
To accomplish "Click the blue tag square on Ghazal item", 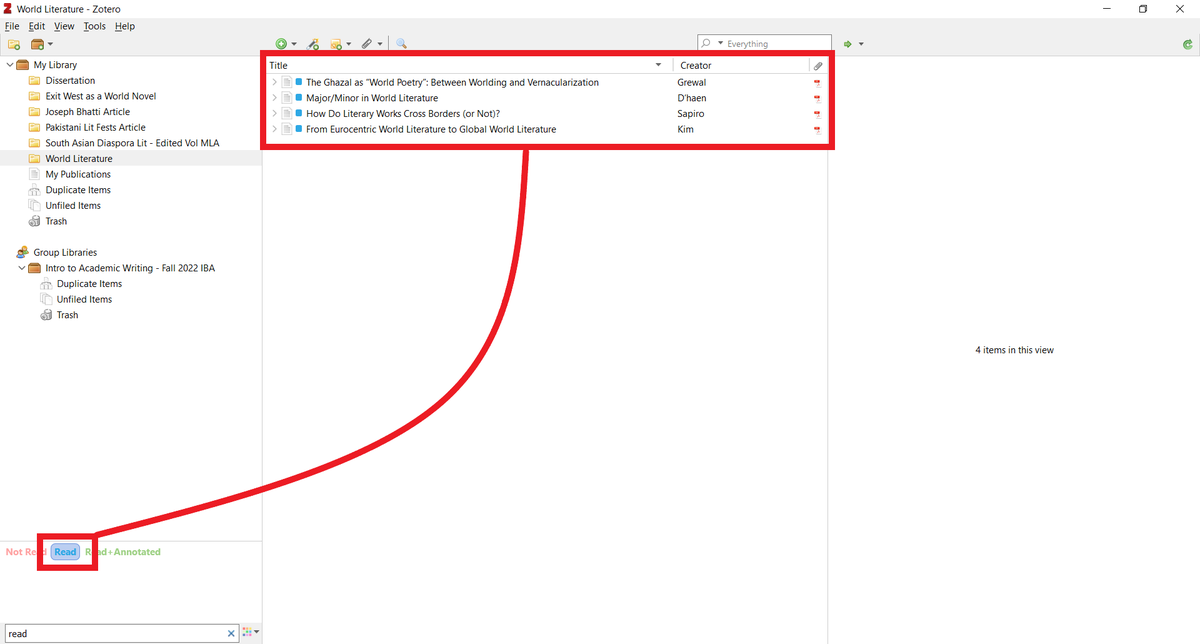I will click(x=299, y=82).
